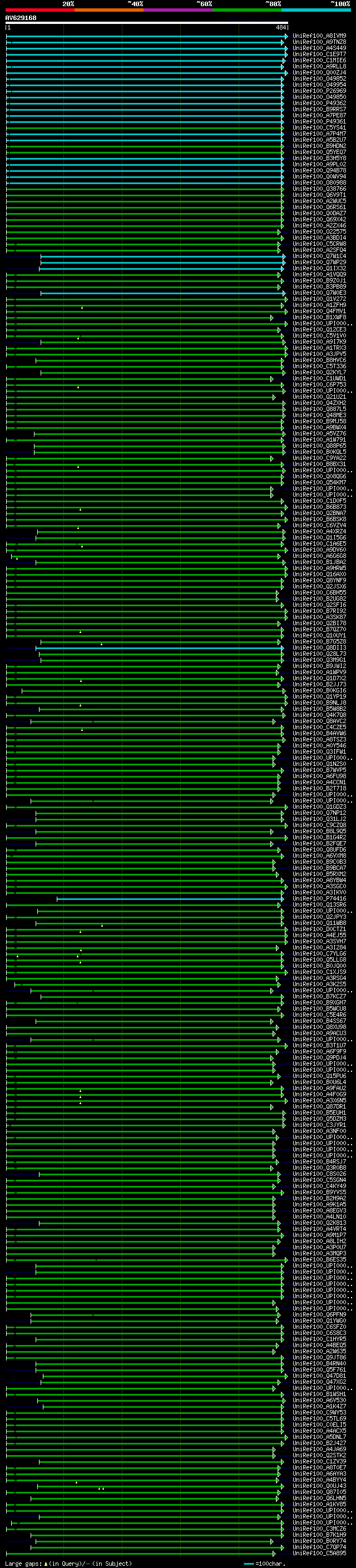Screen dimensions: 356x1568
Task: Select the AV629168 query label
Action: pos(21,18)
